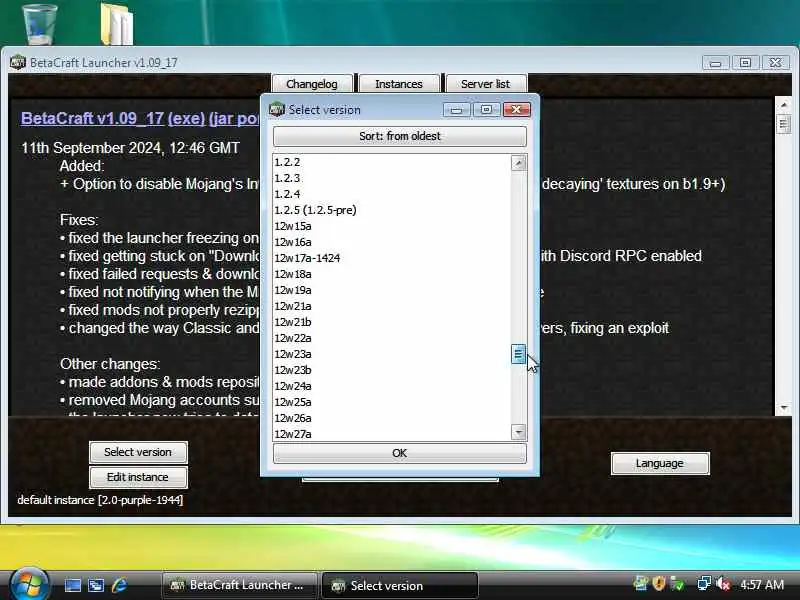Click the network tray icon
This screenshot has height=600, width=800.
[x=704, y=583]
